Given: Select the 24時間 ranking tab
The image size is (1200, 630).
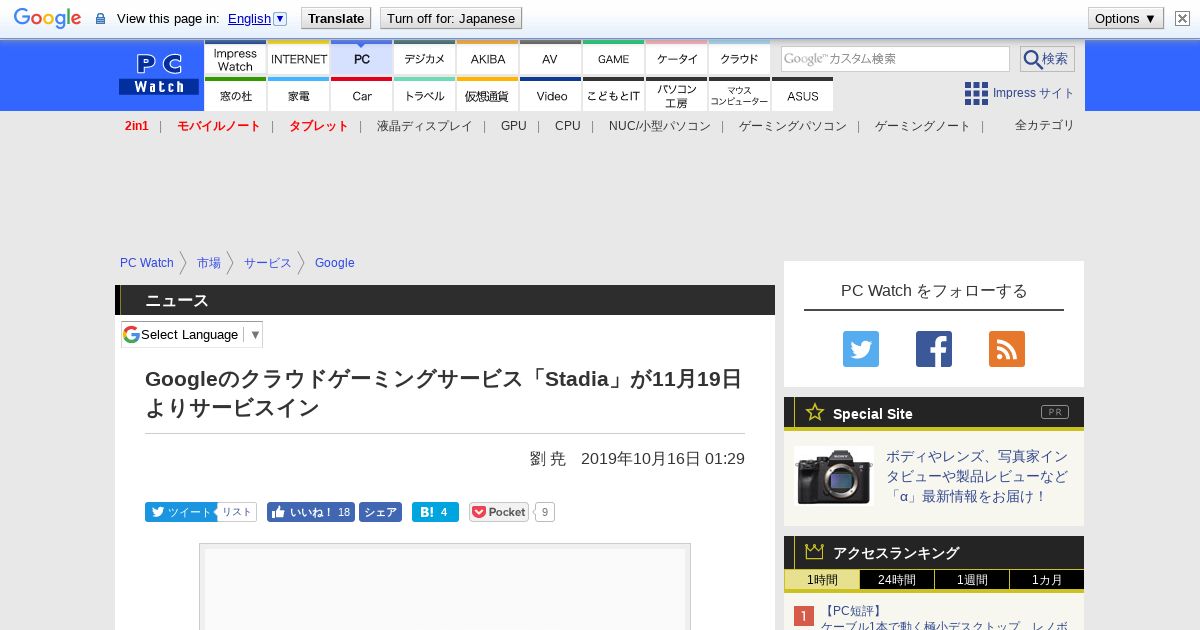Looking at the screenshot, I should click(897, 580).
